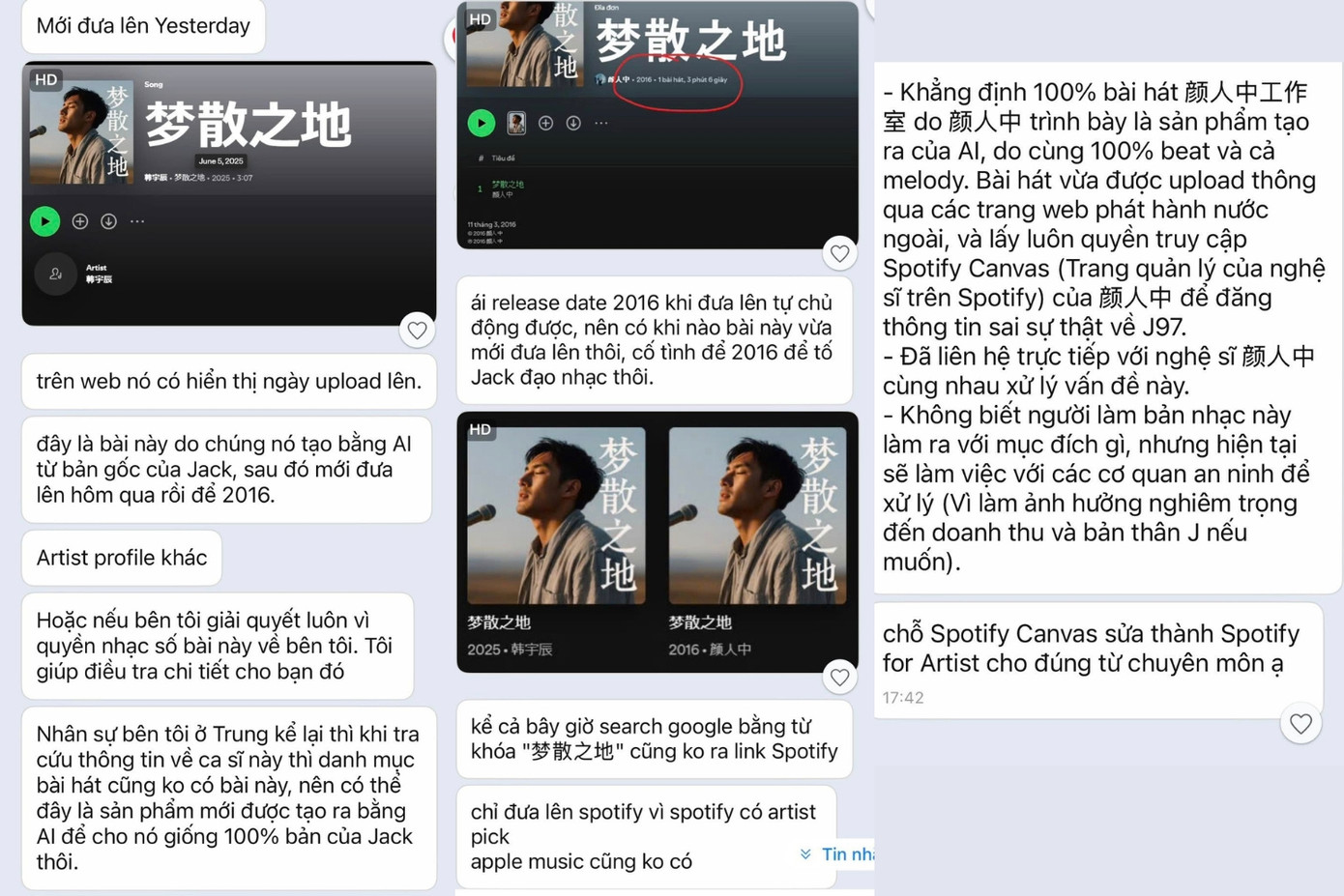This screenshot has width=1344, height=896.
Task: Click plus icon in second Spotify screenshot
Action: [x=545, y=123]
